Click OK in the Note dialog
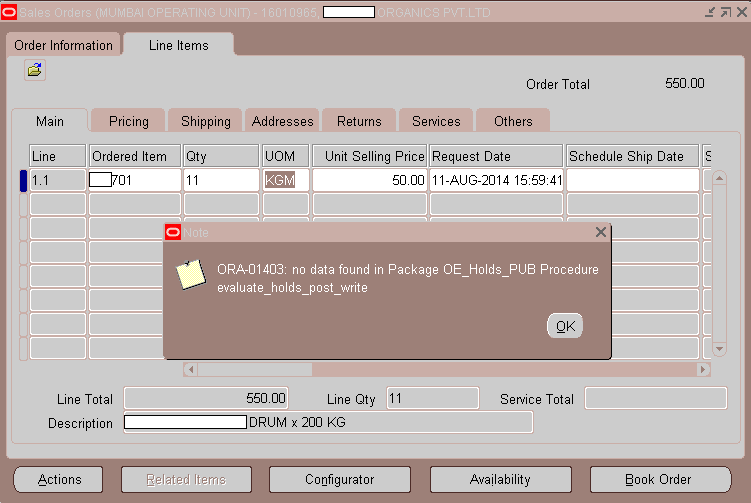The width and height of the screenshot is (751, 503). [x=565, y=326]
